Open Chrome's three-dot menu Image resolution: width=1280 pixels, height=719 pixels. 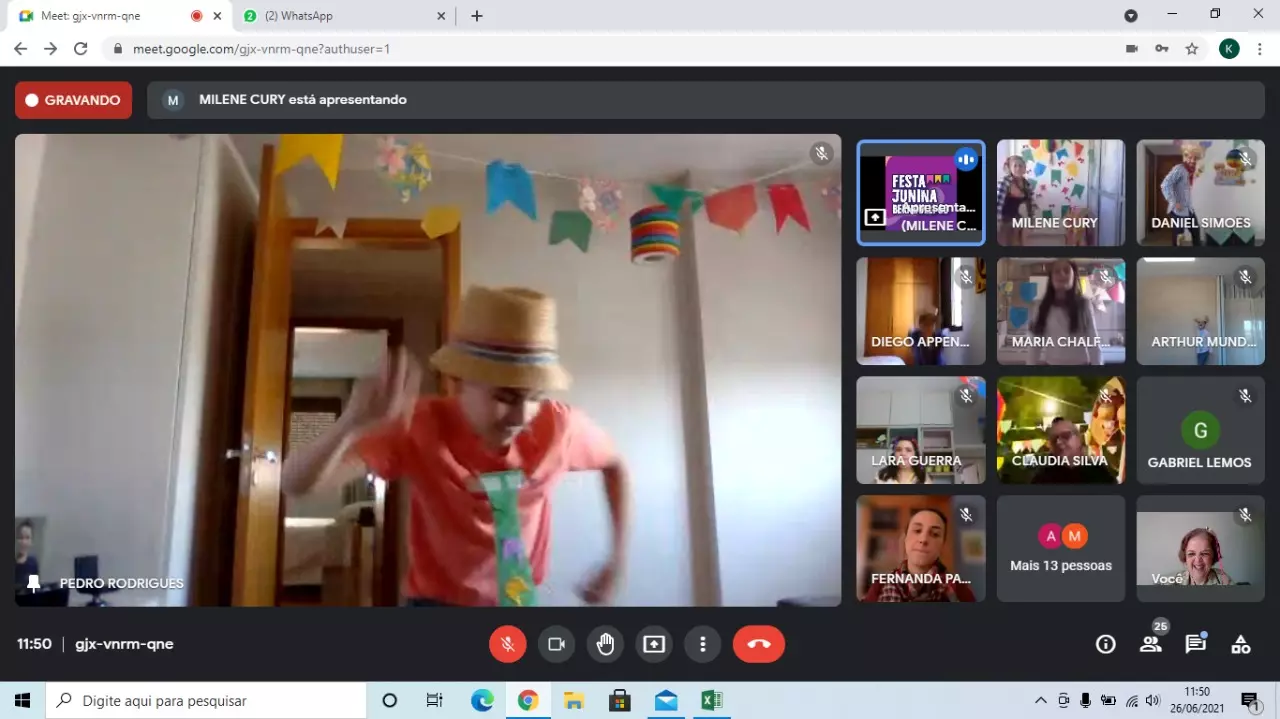coord(1259,48)
